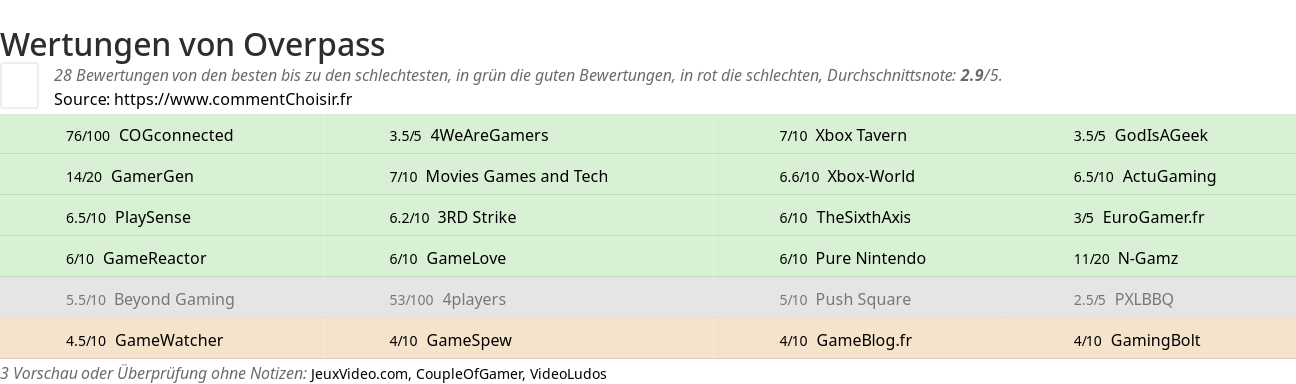Open the Pure Nintendo review
This screenshot has width=1296, height=384.
click(871, 258)
